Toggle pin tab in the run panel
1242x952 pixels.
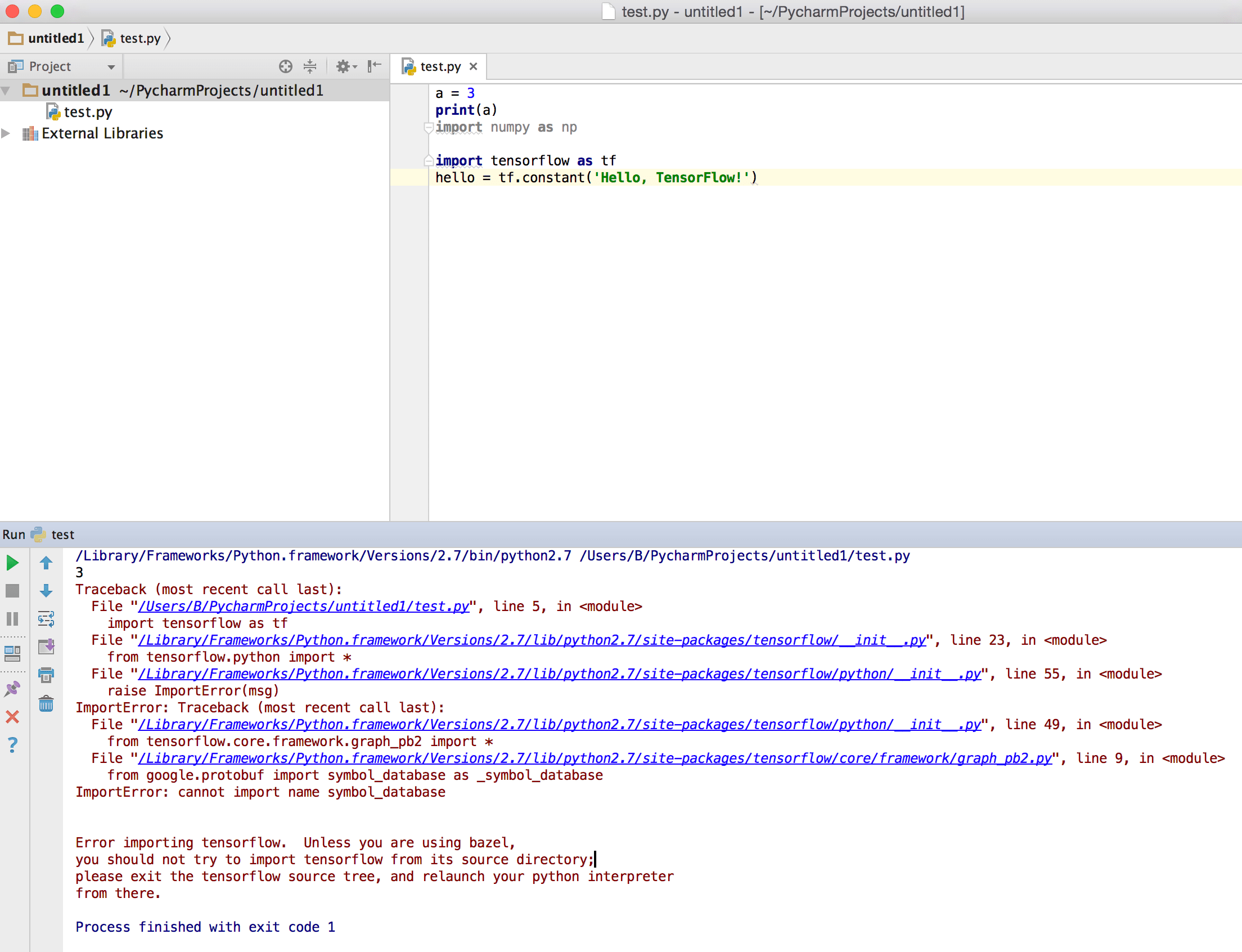point(12,689)
